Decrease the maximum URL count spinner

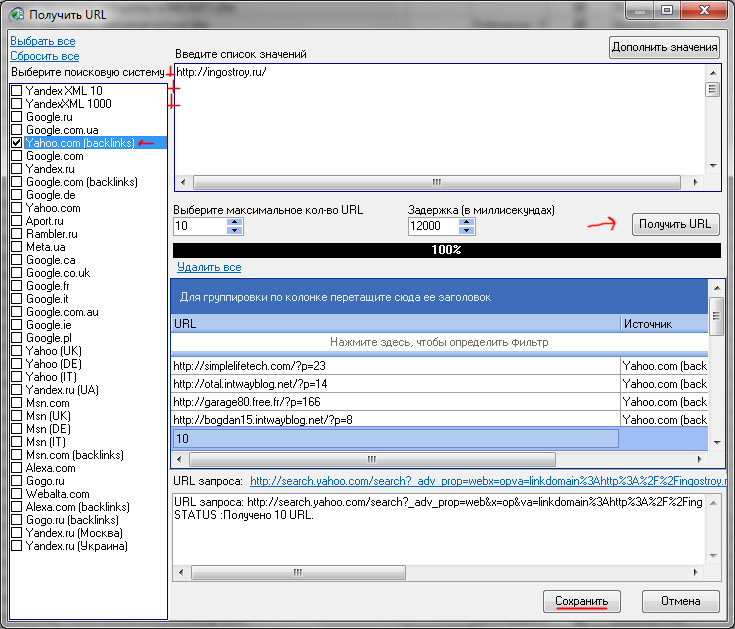[234, 230]
